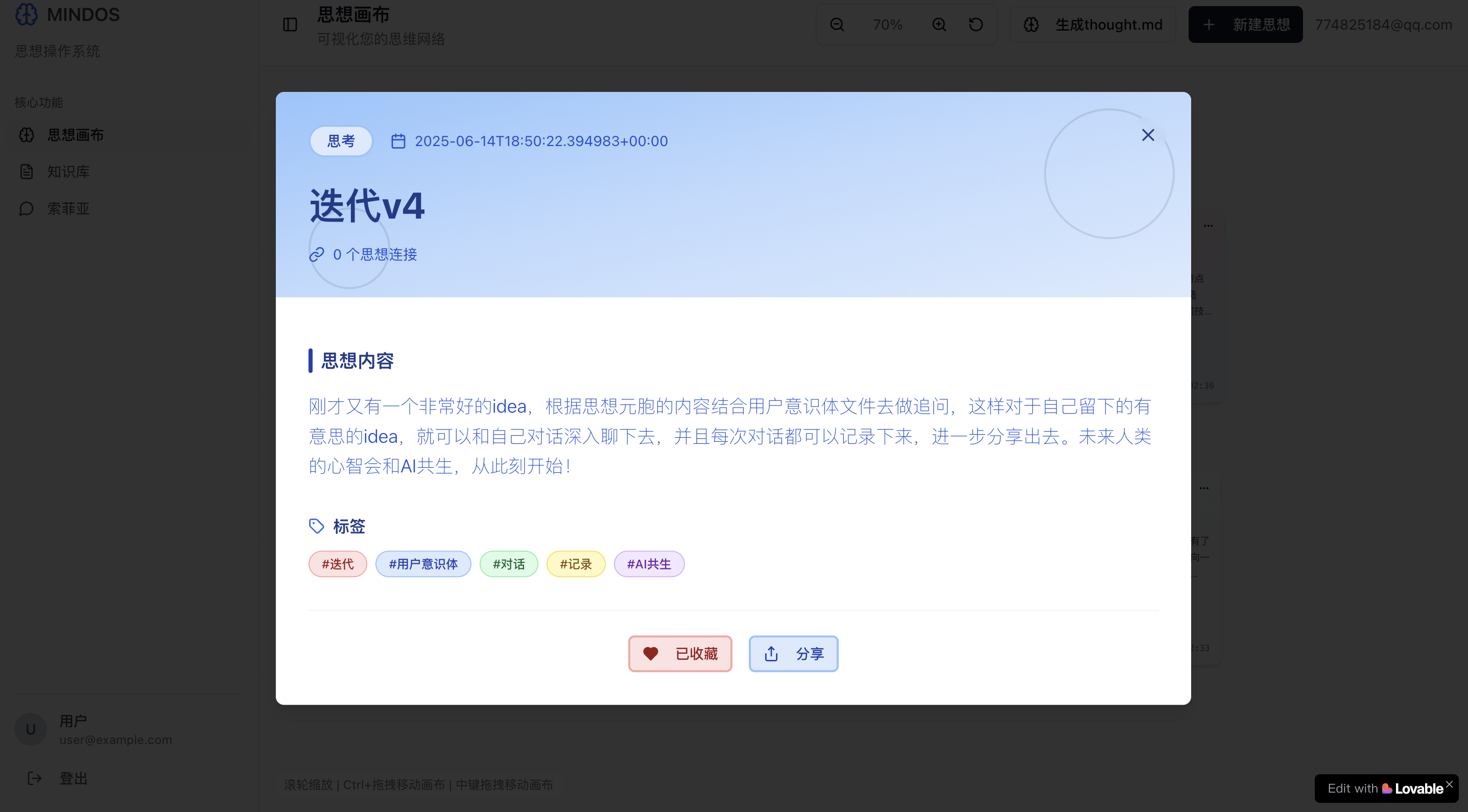1468x812 pixels.
Task: Click the 2025-06-14T18:50:22 timestamp
Action: point(541,141)
